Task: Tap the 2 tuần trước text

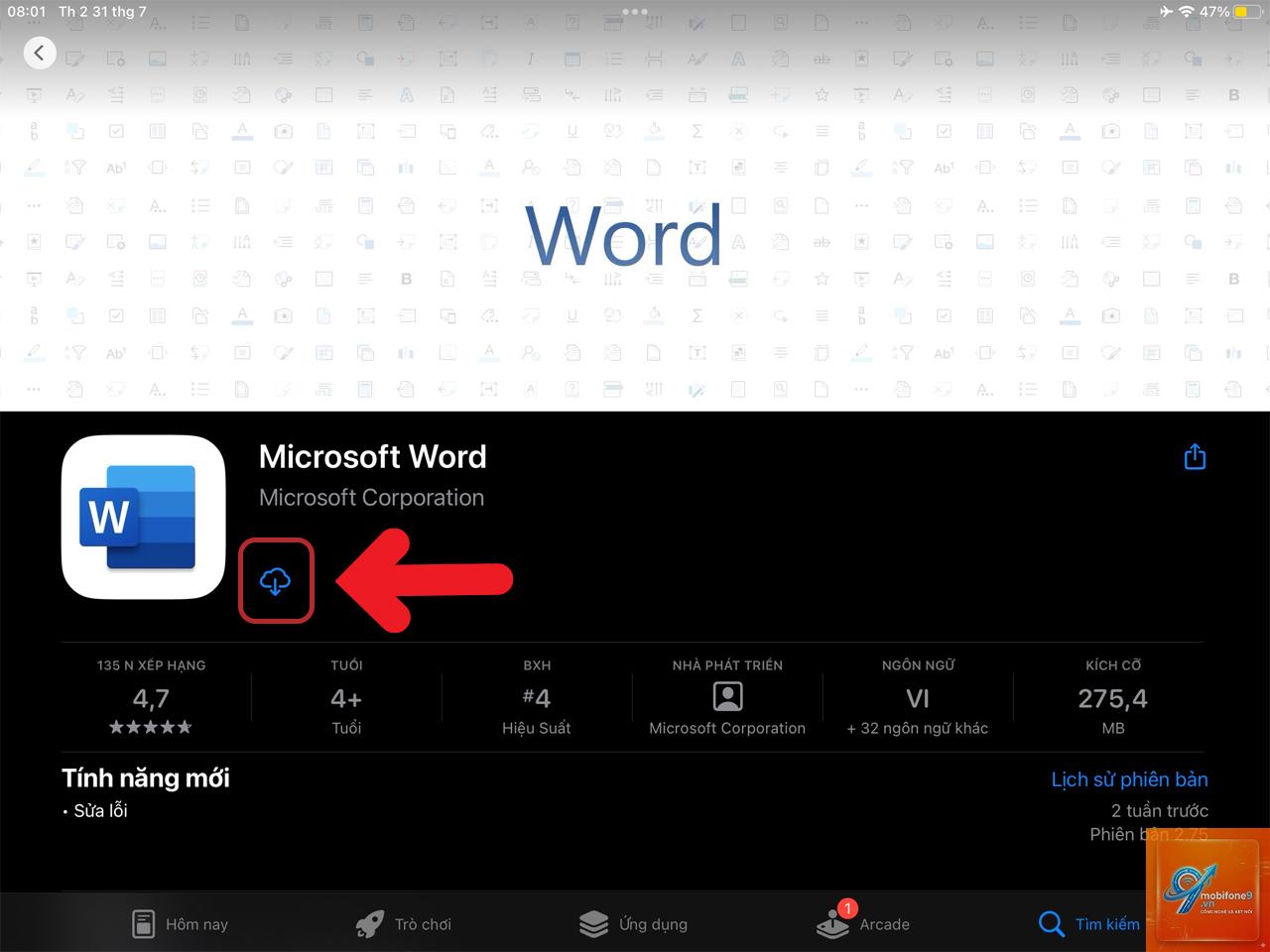Action: click(1159, 811)
